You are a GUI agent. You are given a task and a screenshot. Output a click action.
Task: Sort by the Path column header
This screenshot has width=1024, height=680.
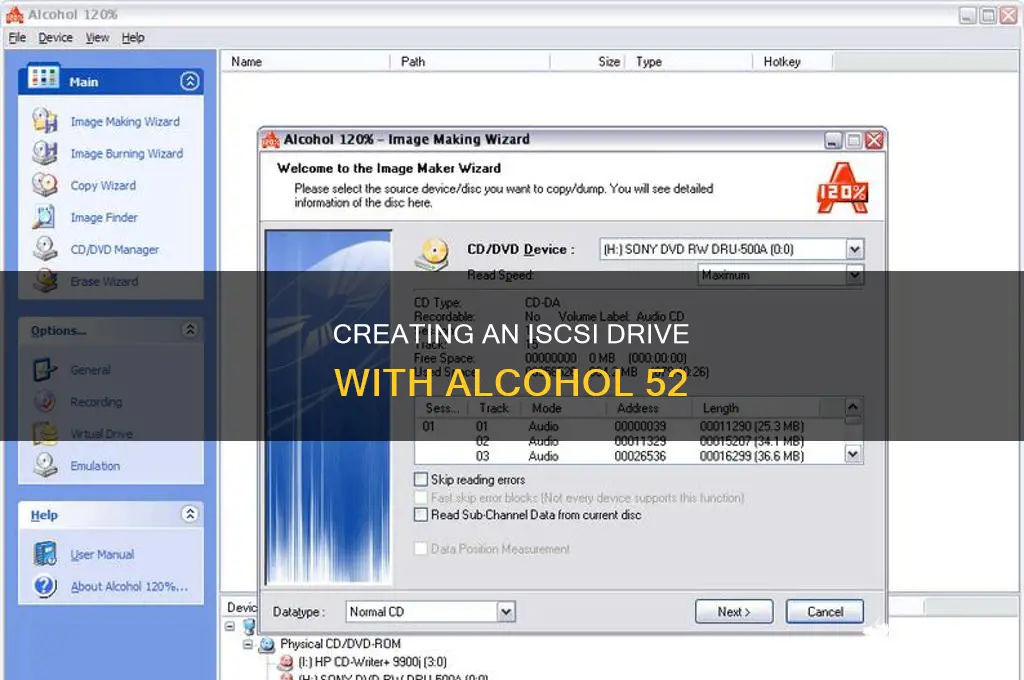pos(470,61)
